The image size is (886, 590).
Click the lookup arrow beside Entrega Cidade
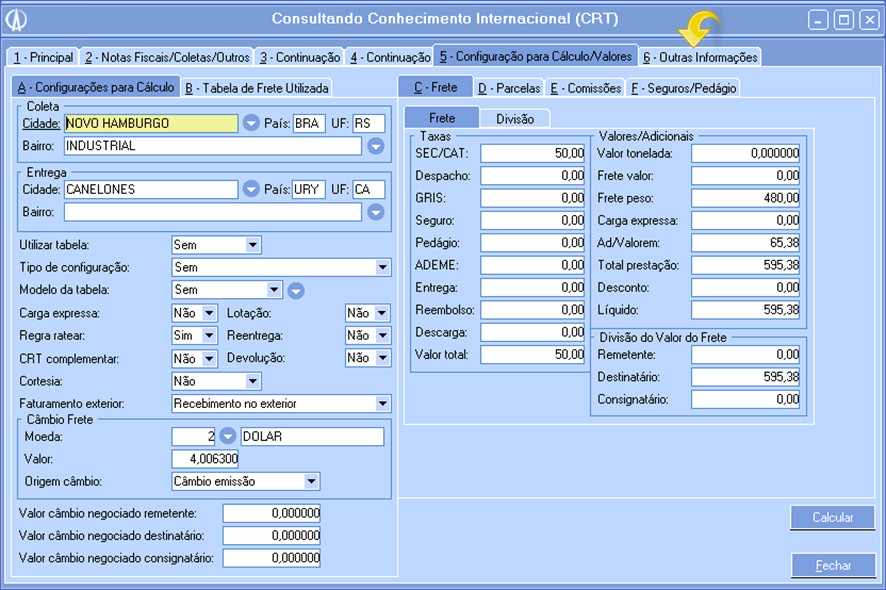(x=251, y=189)
